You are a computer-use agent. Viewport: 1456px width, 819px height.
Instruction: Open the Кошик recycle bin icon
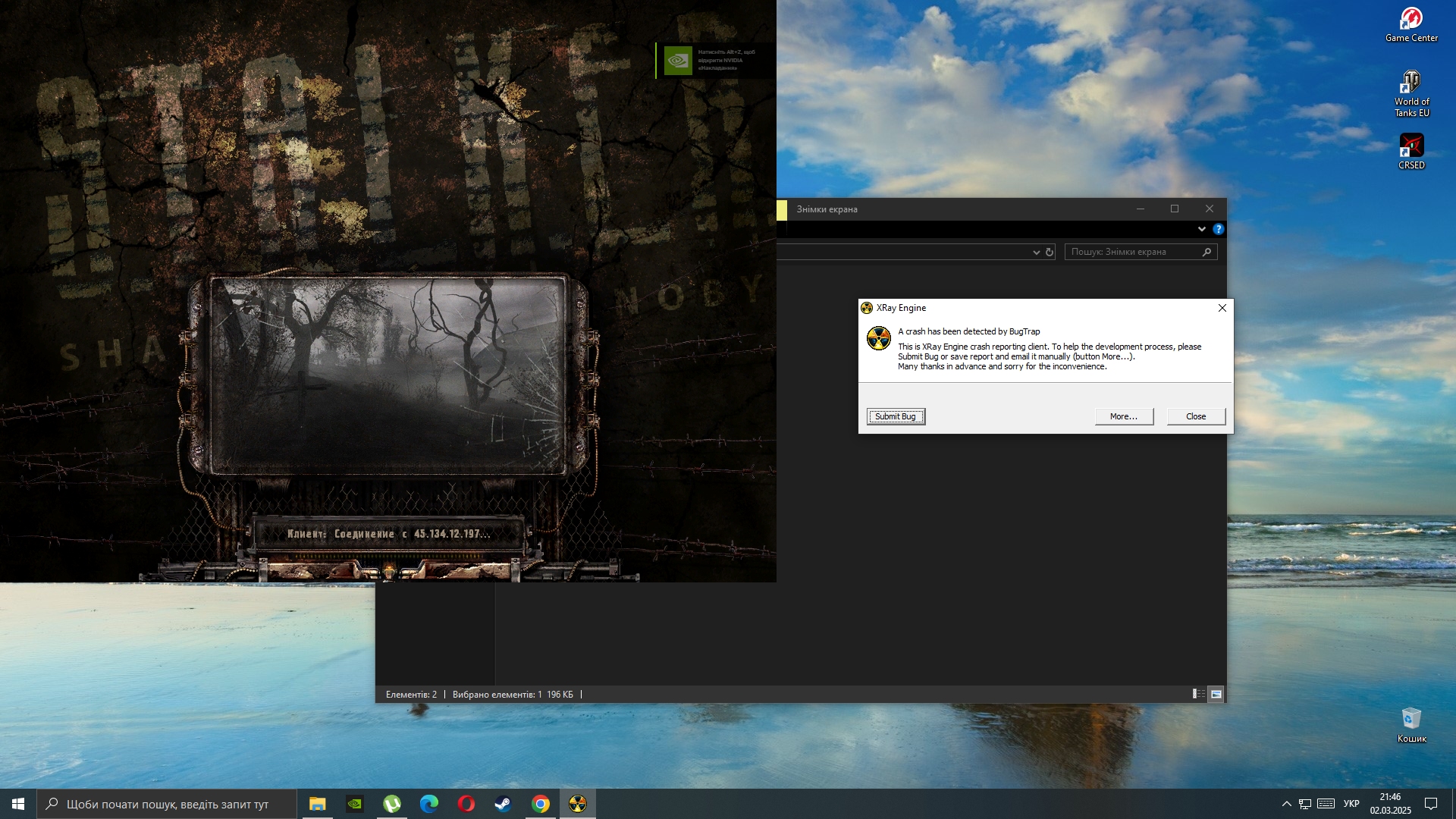point(1411,725)
